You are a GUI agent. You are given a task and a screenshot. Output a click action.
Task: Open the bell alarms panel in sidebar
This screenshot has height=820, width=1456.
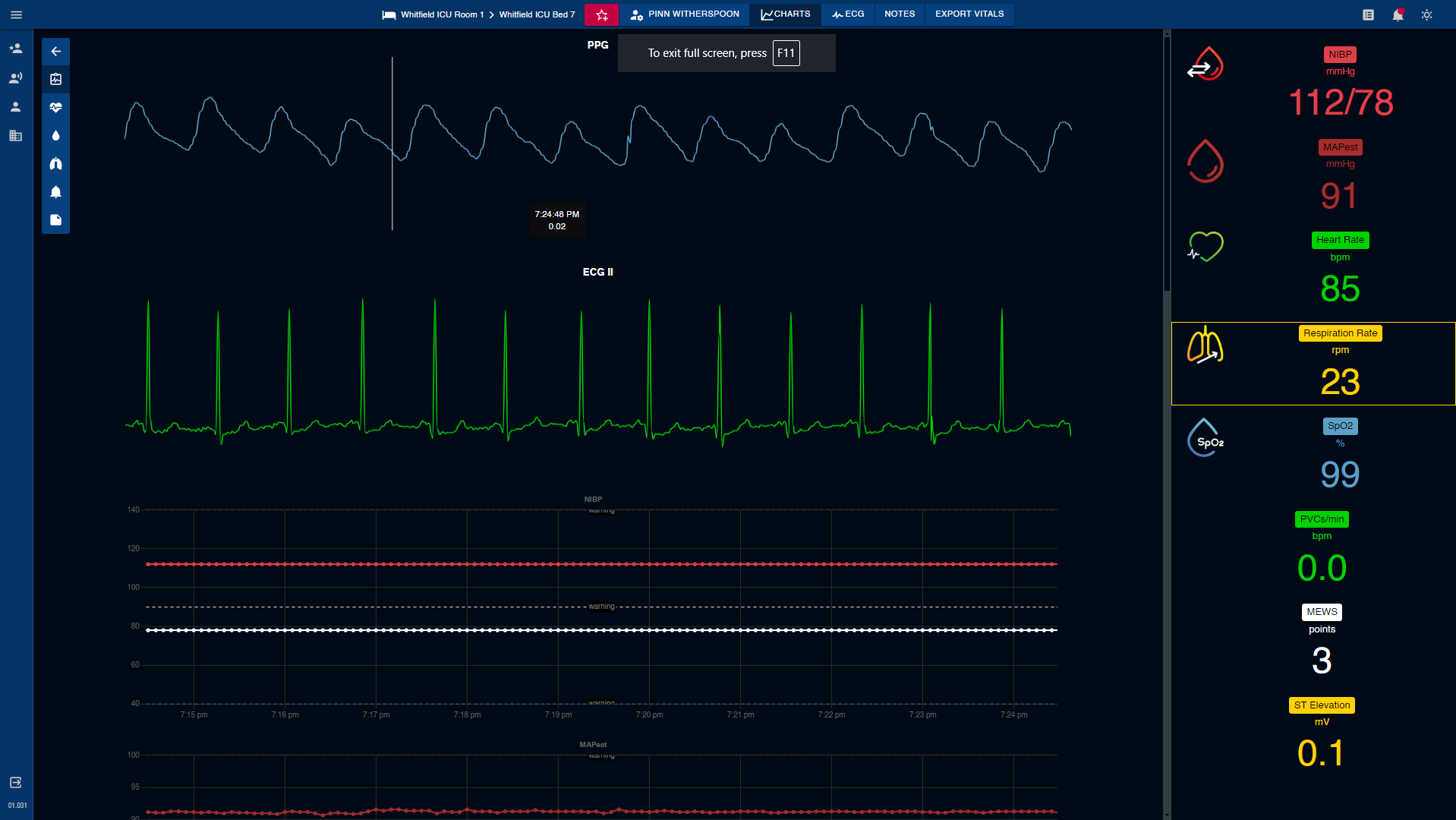pyautogui.click(x=55, y=191)
